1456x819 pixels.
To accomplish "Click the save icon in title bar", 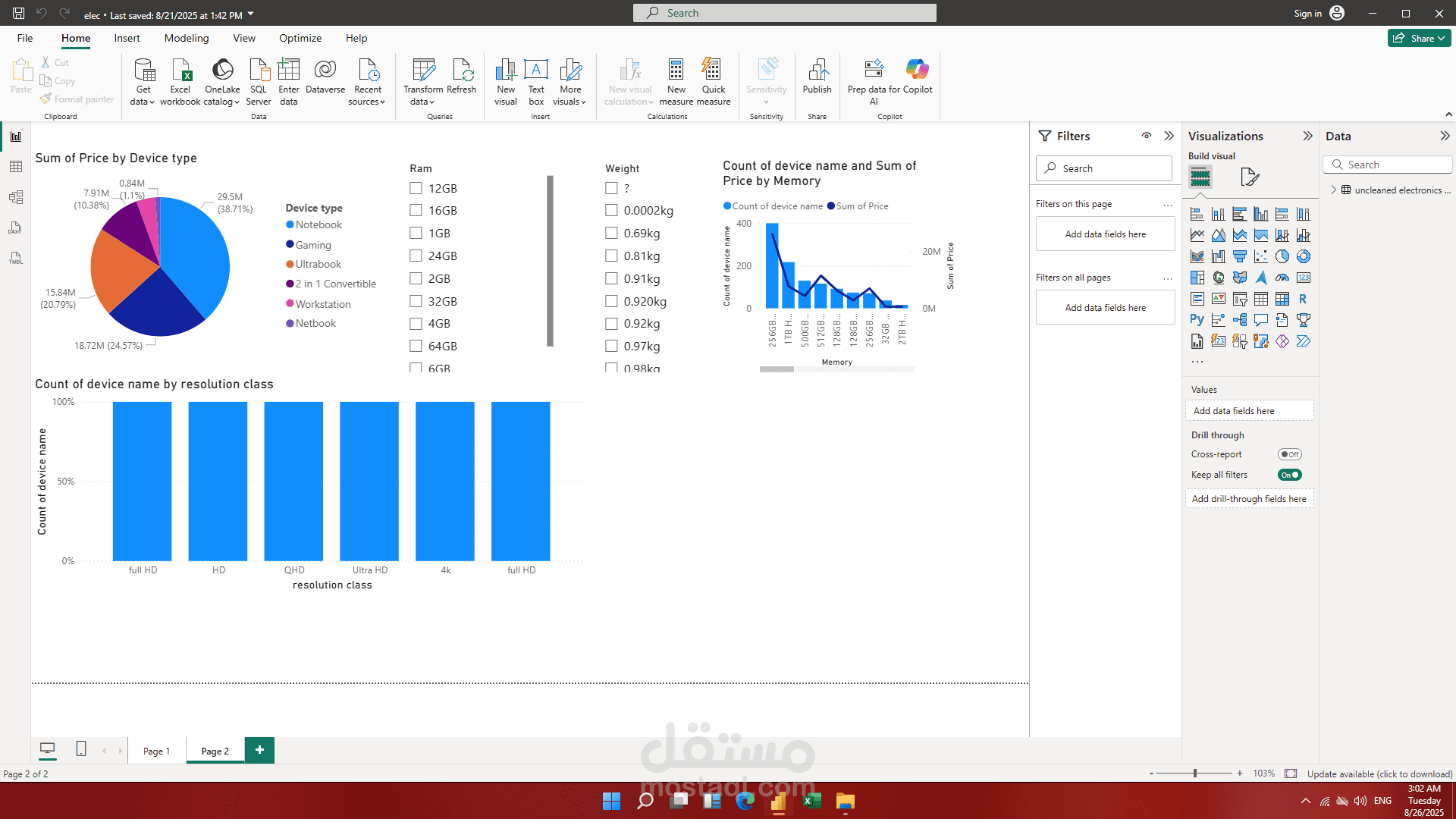I will (x=19, y=13).
